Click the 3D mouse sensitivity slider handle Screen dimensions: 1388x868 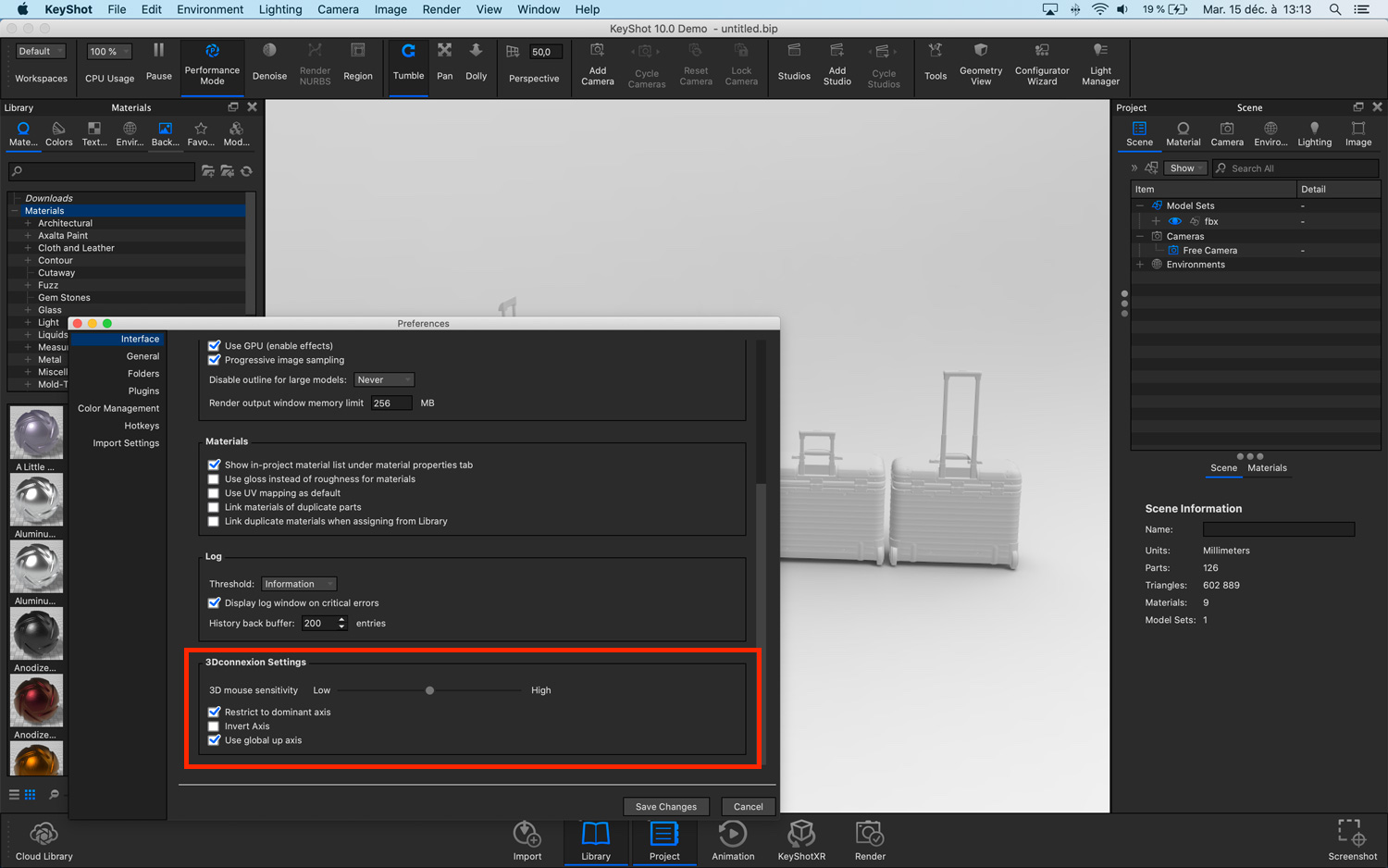[x=429, y=690]
